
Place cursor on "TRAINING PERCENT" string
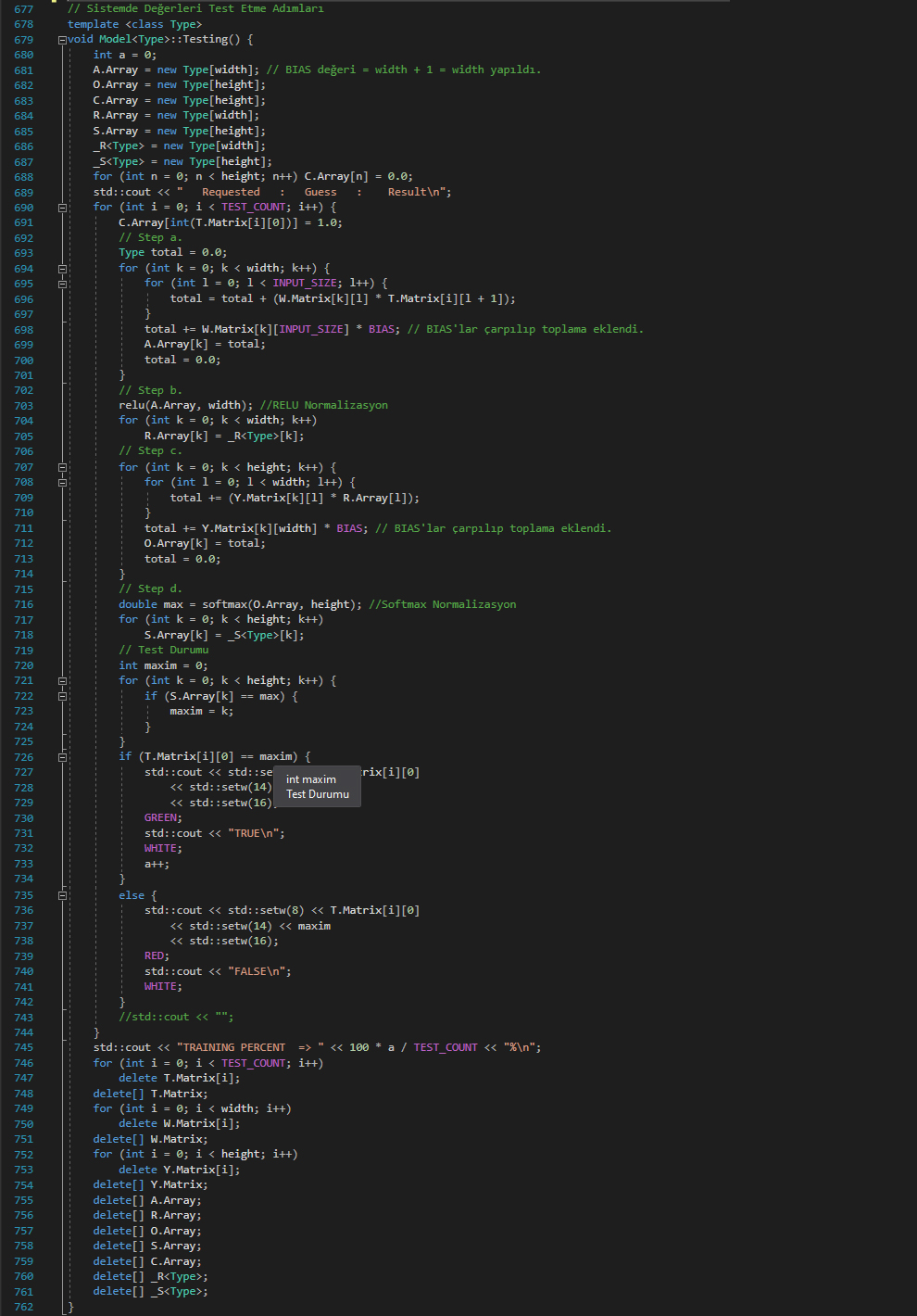[234, 1048]
